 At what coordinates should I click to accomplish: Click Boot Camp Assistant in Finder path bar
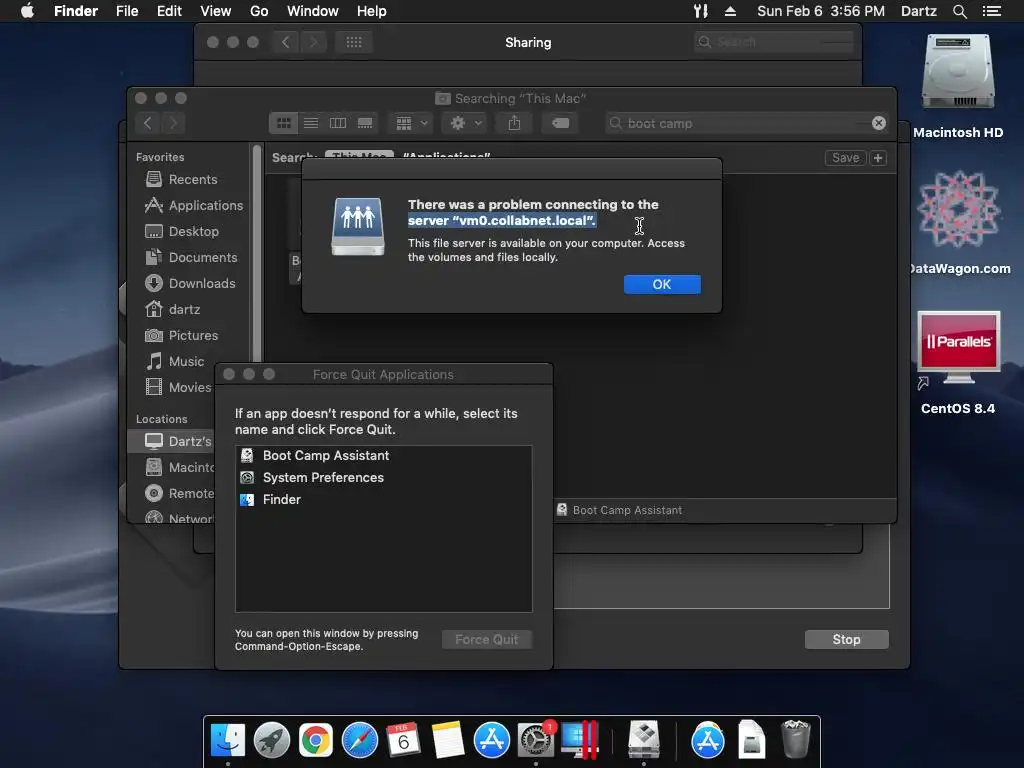[x=619, y=510]
